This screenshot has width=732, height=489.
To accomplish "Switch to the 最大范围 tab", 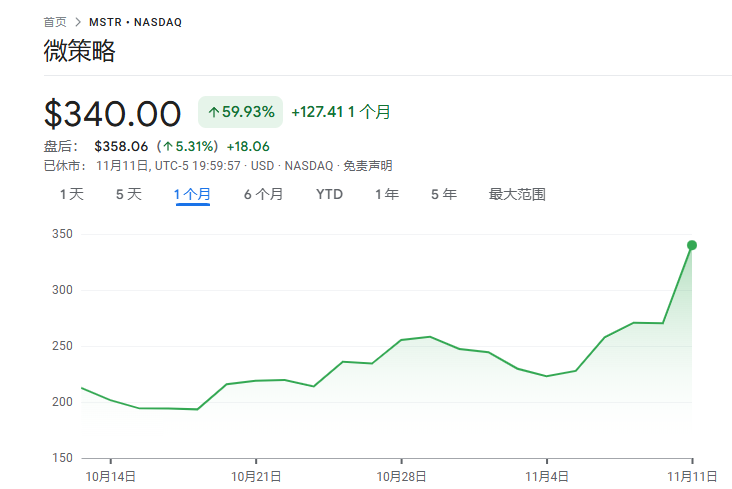I will (517, 194).
